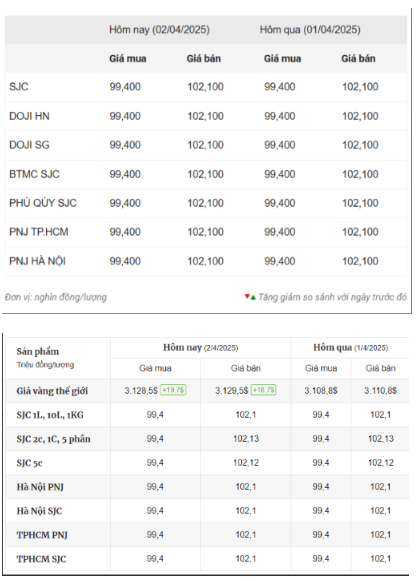Click the SJC 1L, 10L, 1KG product

pyautogui.click(x=50, y=415)
